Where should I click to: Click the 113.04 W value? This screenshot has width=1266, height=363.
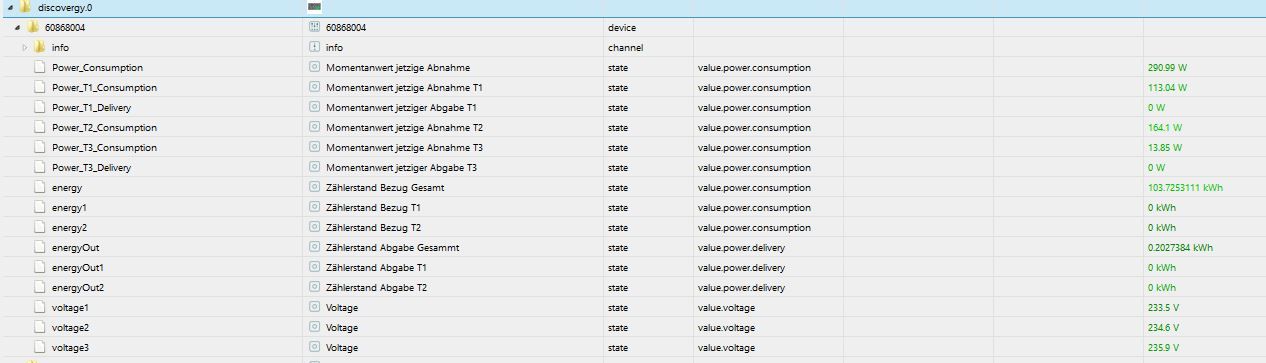point(1168,87)
